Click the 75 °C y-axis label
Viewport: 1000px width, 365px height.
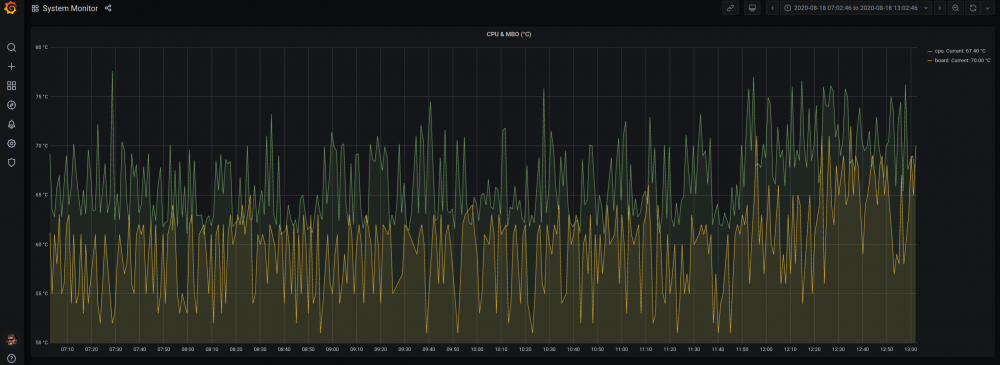[41, 96]
